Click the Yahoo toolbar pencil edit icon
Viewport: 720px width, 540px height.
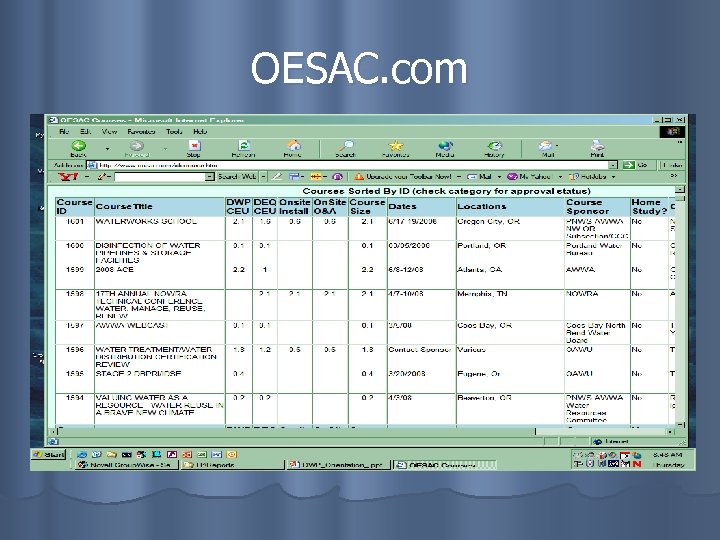(101, 177)
